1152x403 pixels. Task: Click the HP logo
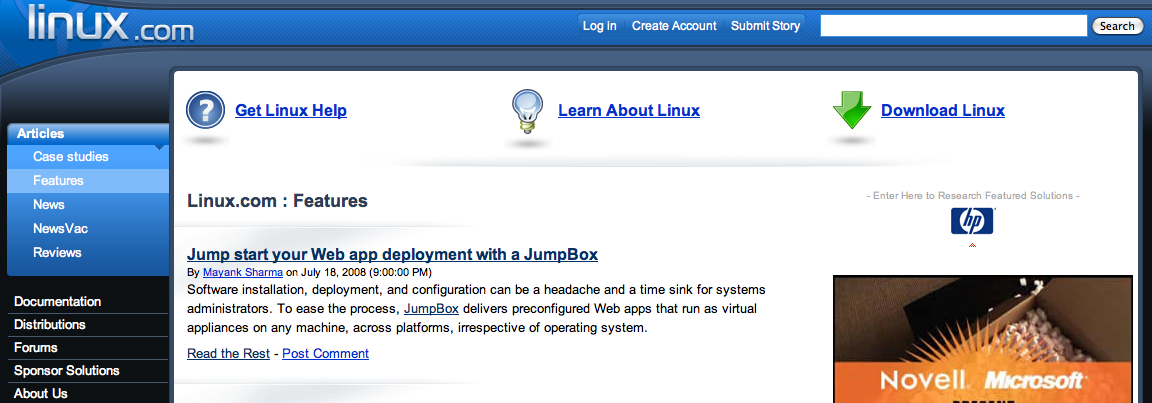coord(972,221)
